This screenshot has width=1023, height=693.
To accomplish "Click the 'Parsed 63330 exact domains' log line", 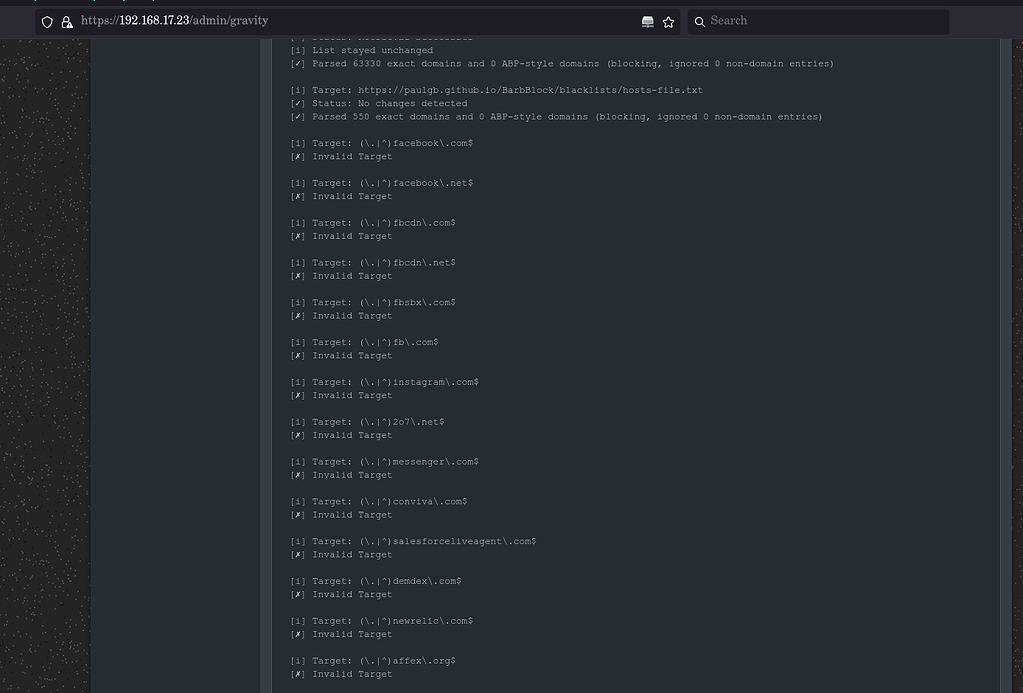I will (x=560, y=63).
